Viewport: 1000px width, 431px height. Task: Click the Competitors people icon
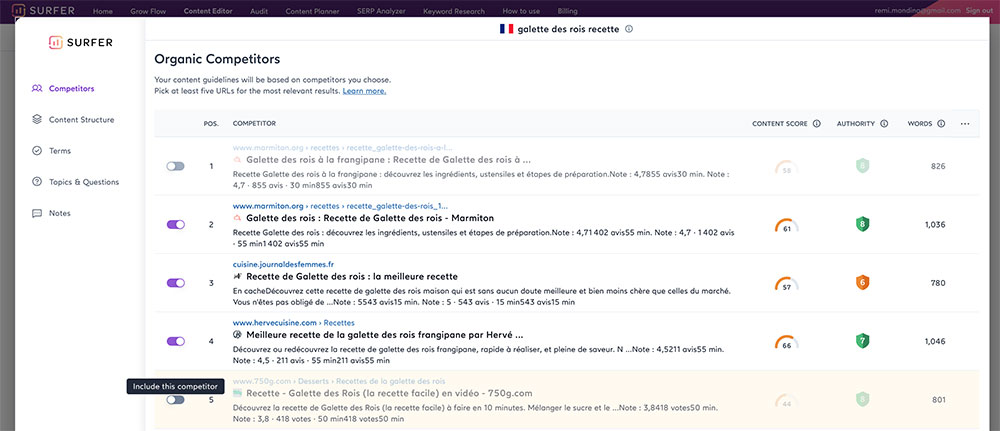(37, 89)
